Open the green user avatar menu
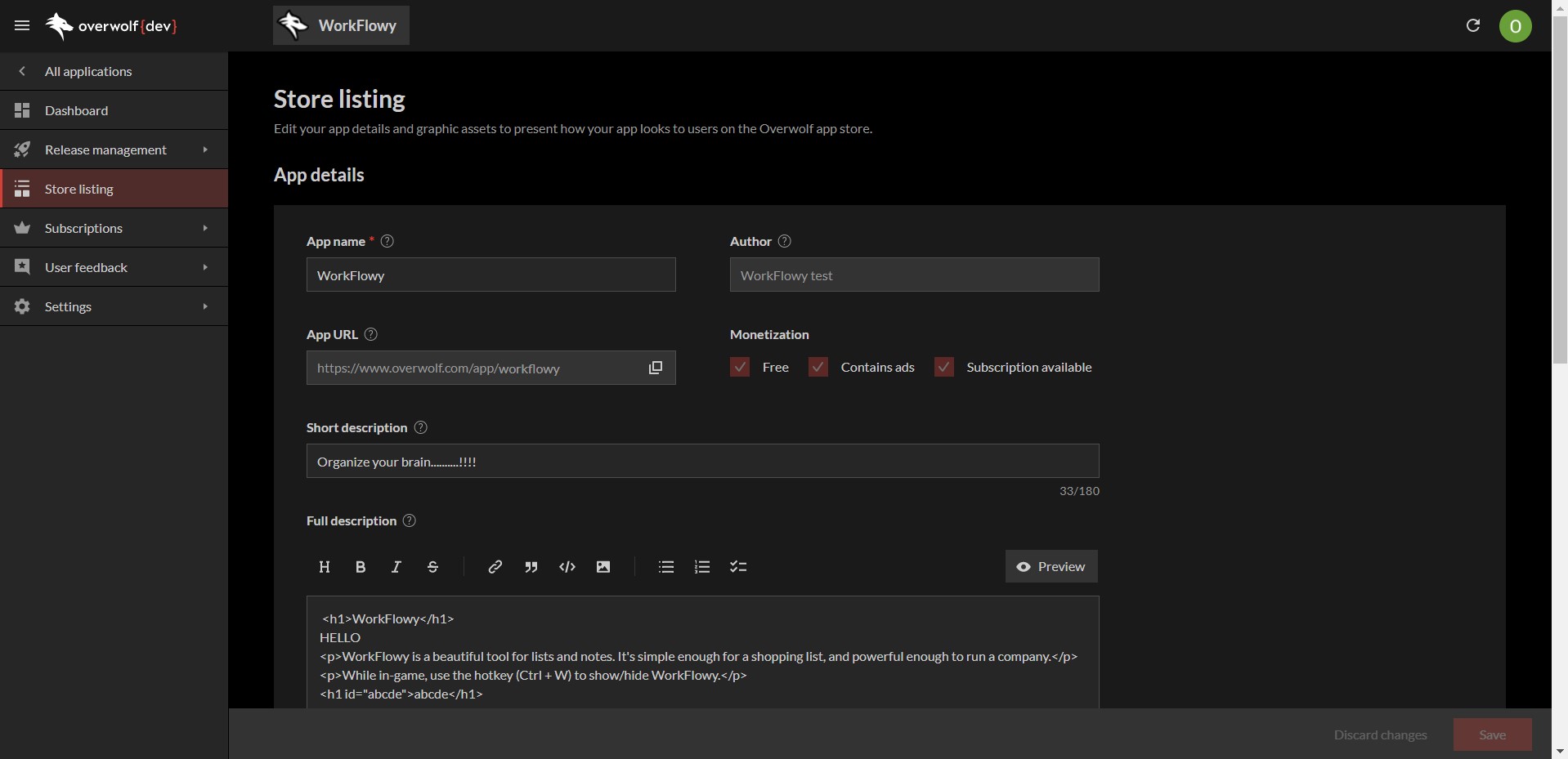Screen dimensions: 1568x759 (1515, 26)
